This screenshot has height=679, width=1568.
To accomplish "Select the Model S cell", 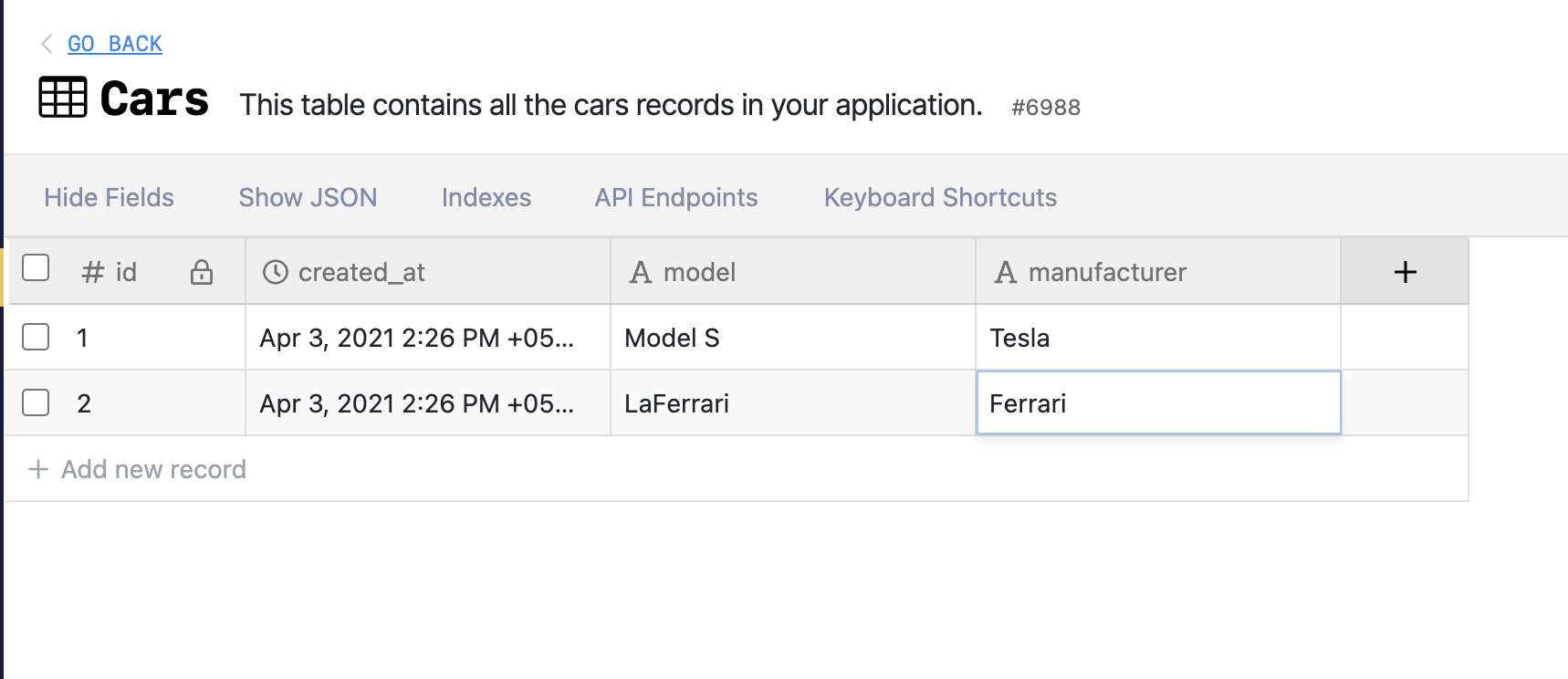I will (x=793, y=338).
